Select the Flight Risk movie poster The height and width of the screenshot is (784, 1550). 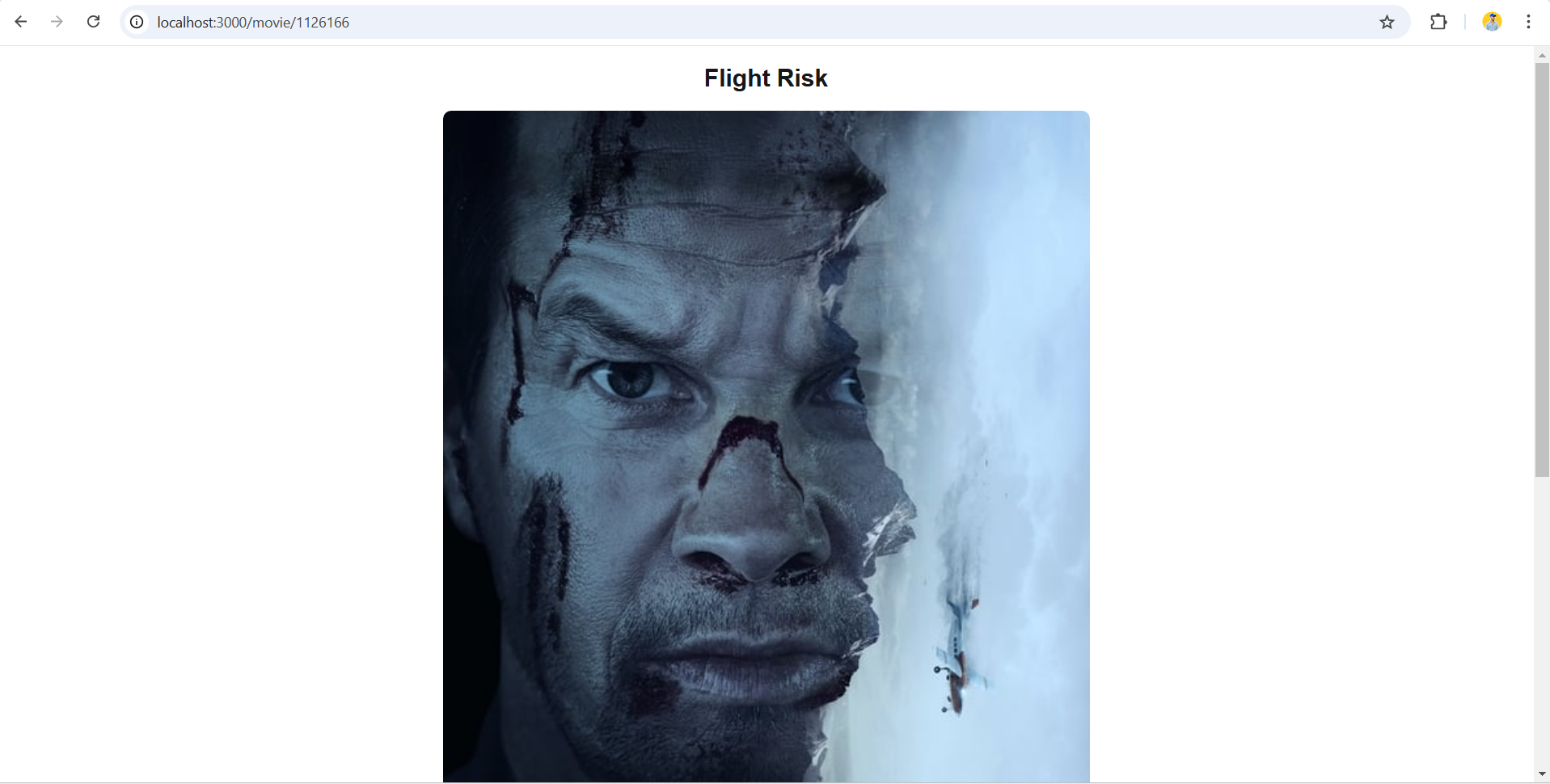point(766,446)
